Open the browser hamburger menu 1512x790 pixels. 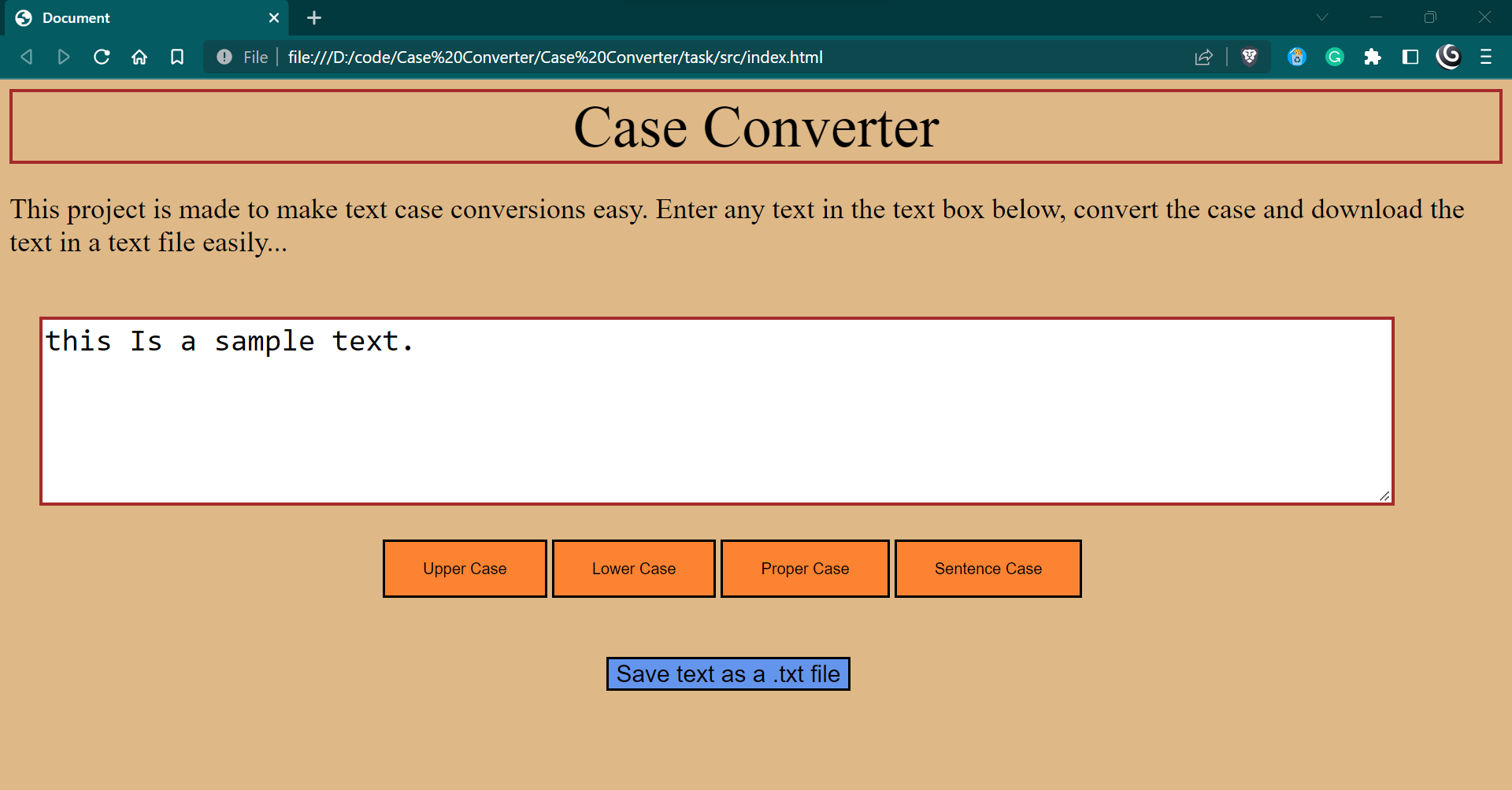tap(1487, 57)
